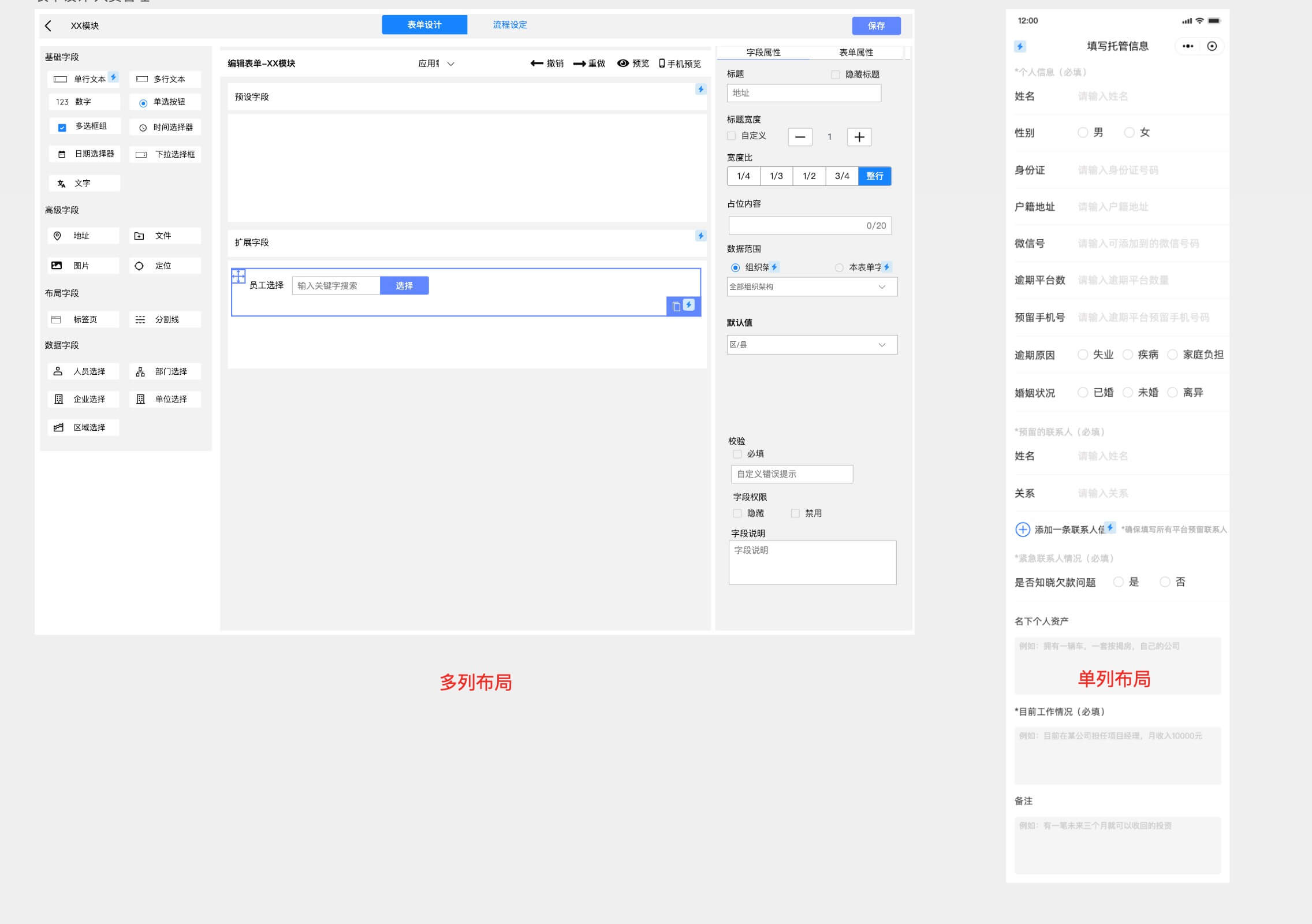Add the 文字 field
Screen dimensions: 1312x924
84,183
